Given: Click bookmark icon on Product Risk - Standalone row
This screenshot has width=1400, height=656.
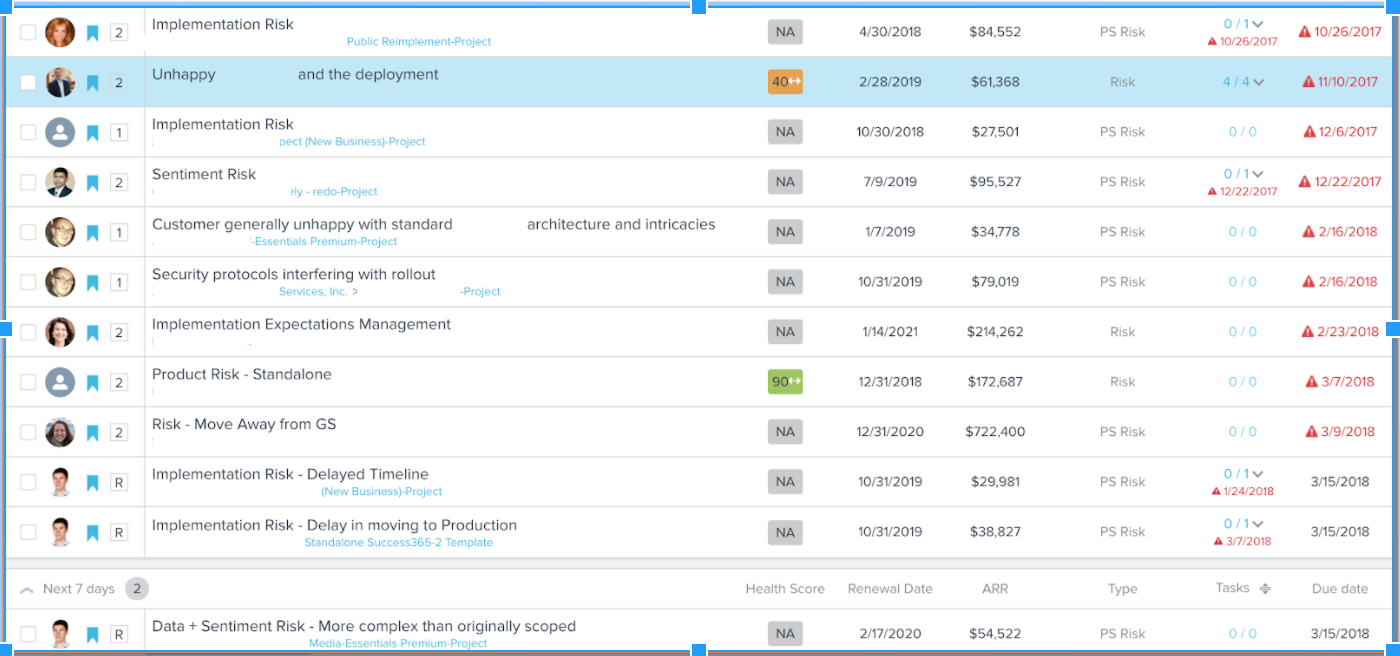Looking at the screenshot, I should tap(93, 382).
